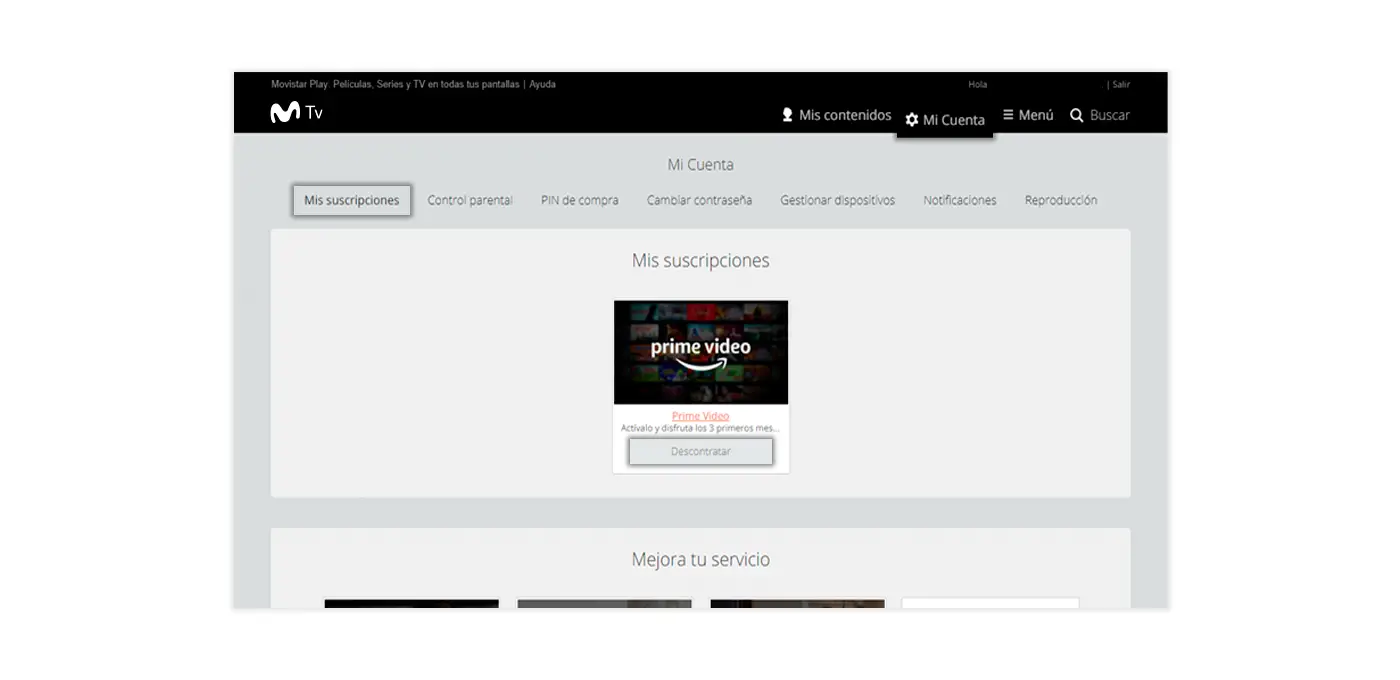Click the Mi Cuenta page title

[x=701, y=165]
